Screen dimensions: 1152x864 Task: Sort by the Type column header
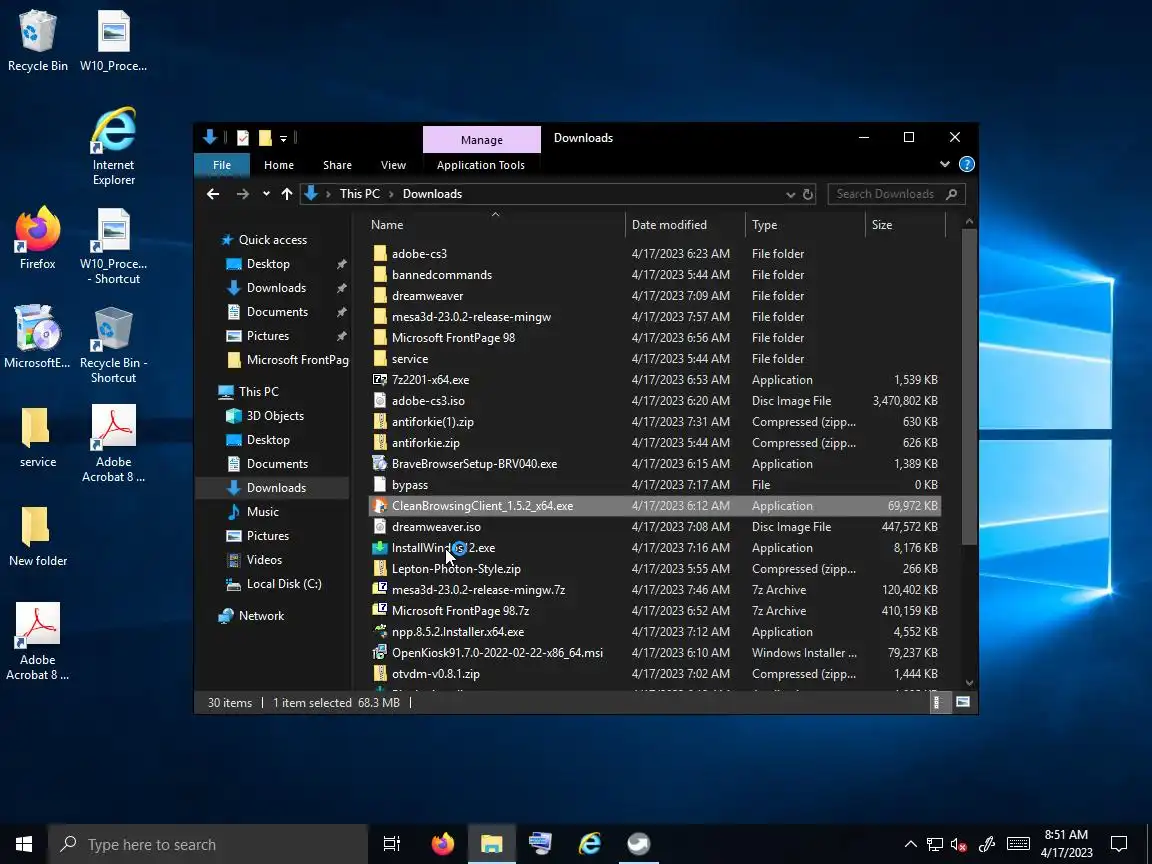click(806, 225)
